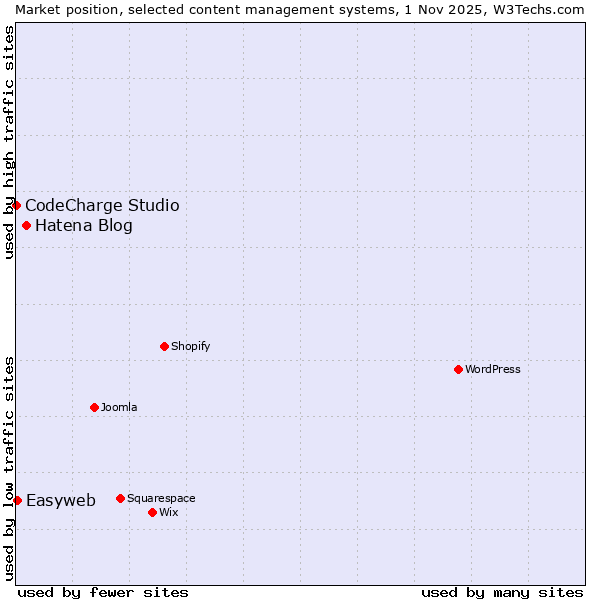Viewport: 600px width, 600px height.
Task: Click the red CodeCharge Studio data point
Action: (16, 205)
